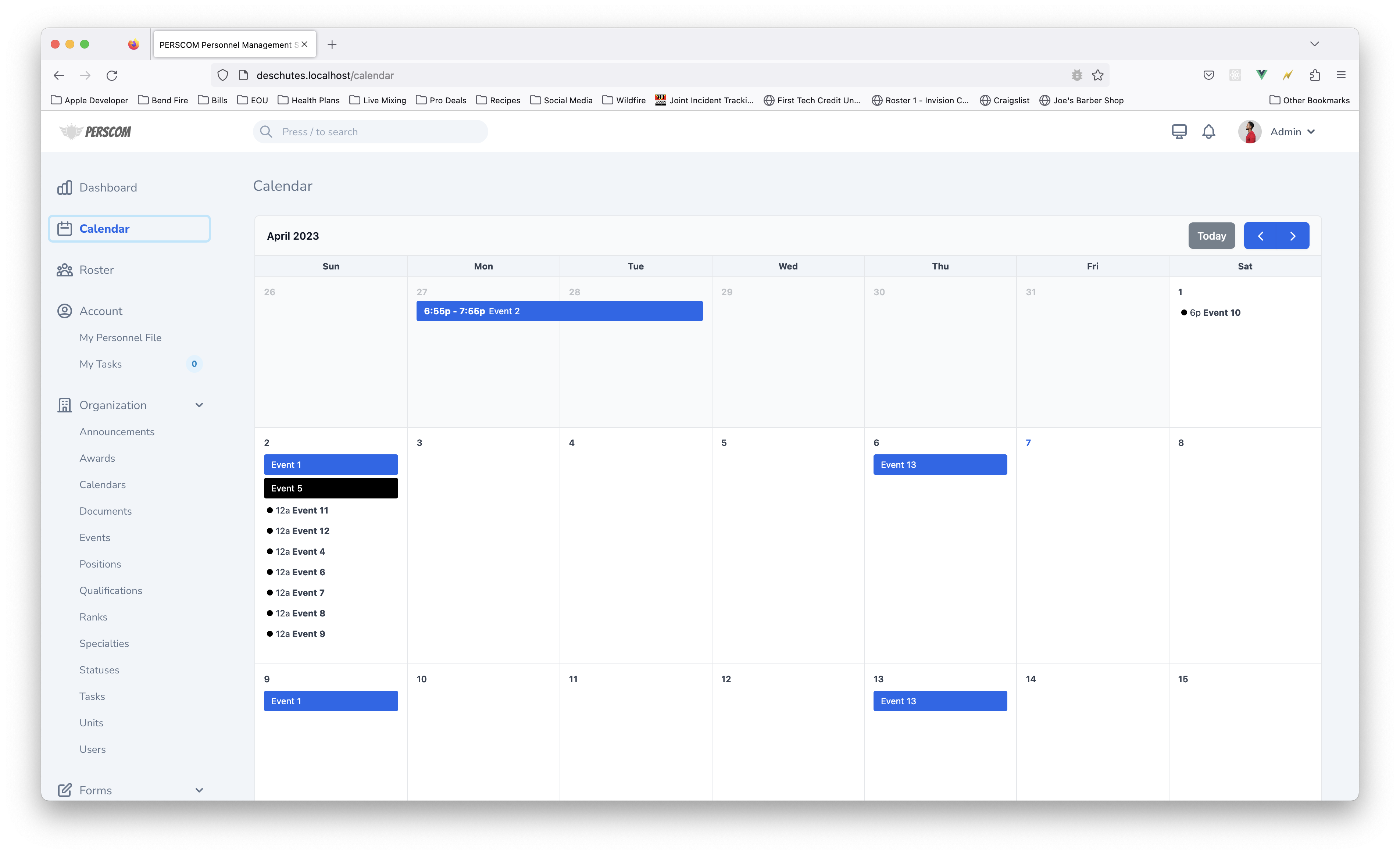
Task: Open the My Tasks menu item
Action: [x=101, y=364]
